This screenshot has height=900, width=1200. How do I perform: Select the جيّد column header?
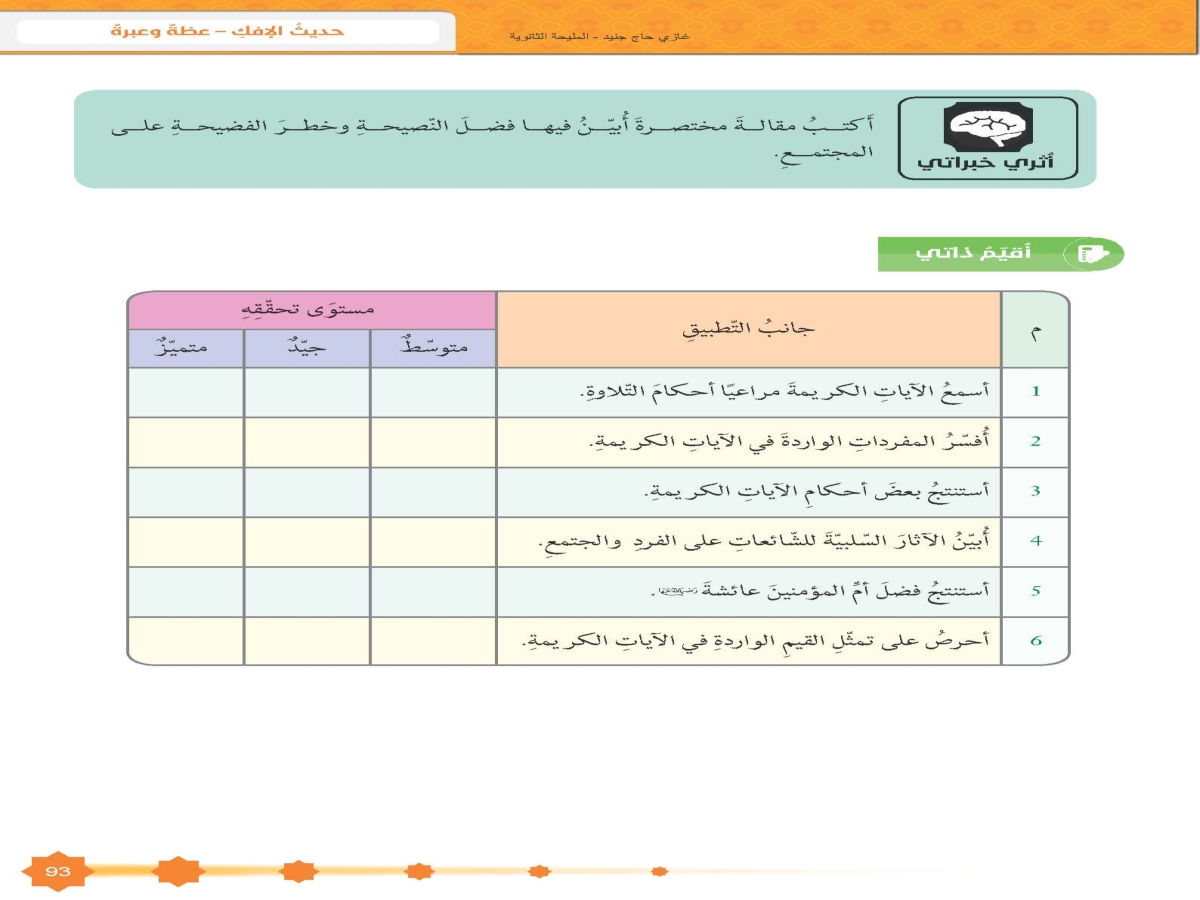[x=307, y=349]
